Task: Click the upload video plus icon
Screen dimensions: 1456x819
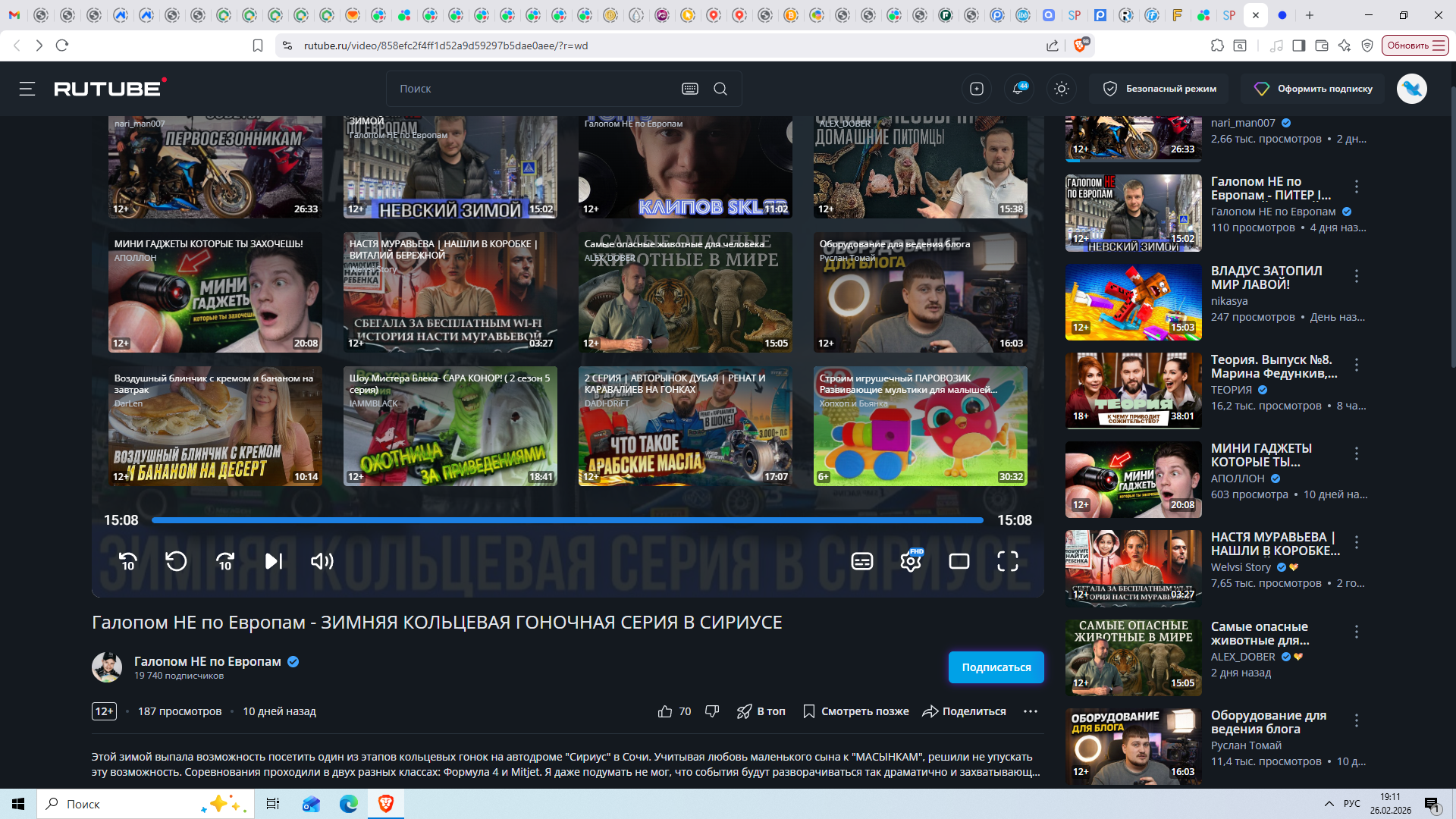Action: (977, 89)
